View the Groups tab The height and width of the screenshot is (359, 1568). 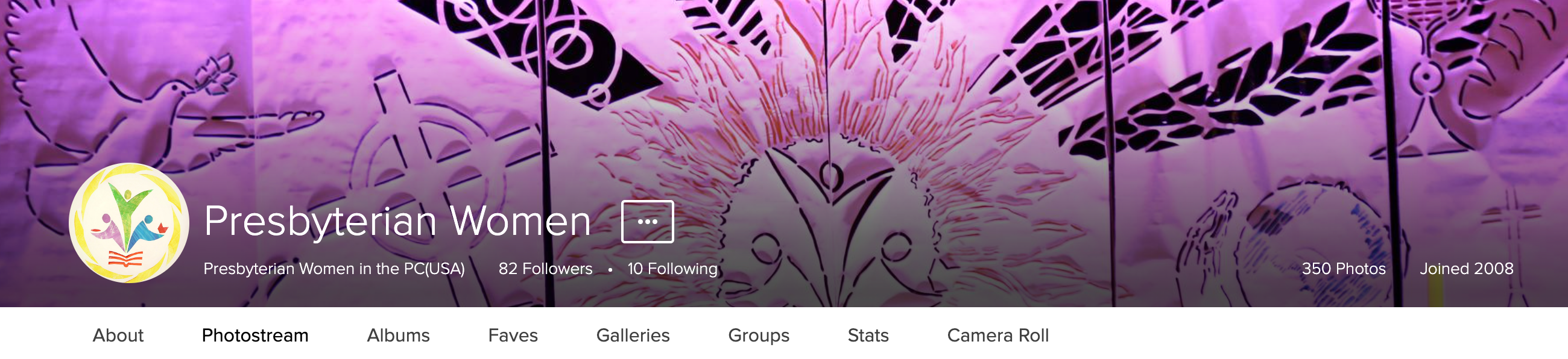click(759, 336)
